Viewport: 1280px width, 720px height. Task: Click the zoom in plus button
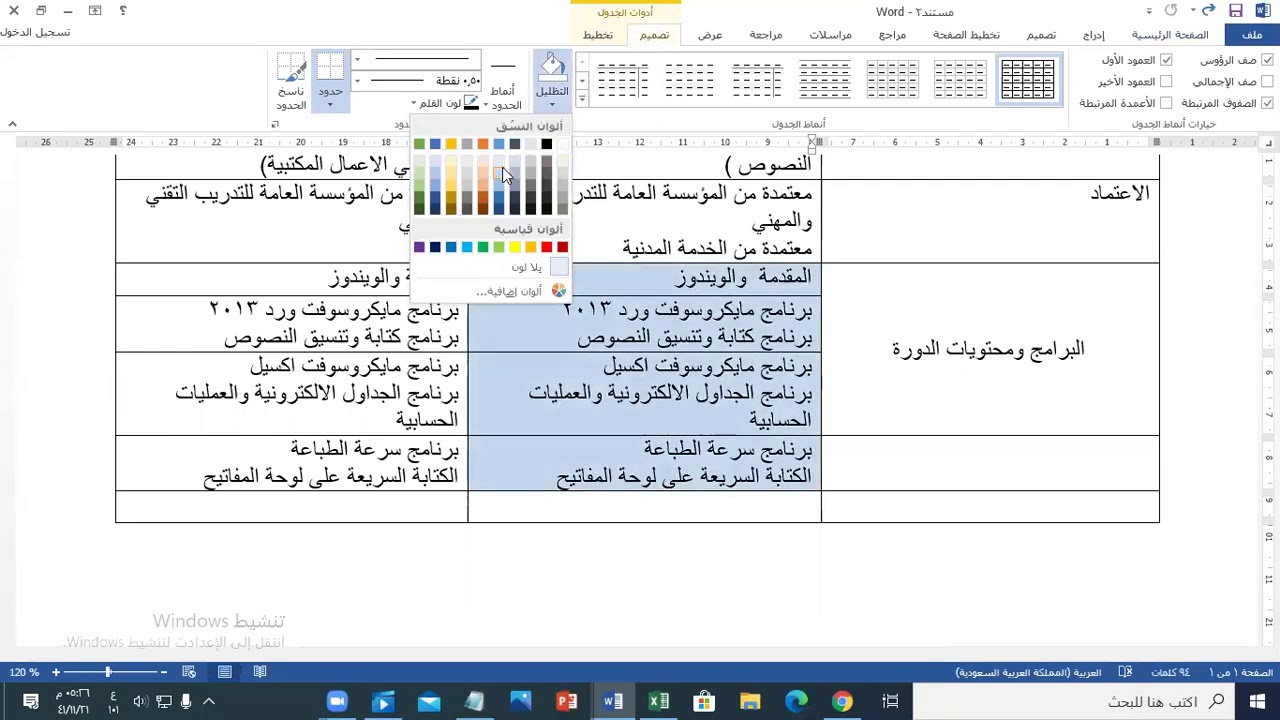pos(56,672)
